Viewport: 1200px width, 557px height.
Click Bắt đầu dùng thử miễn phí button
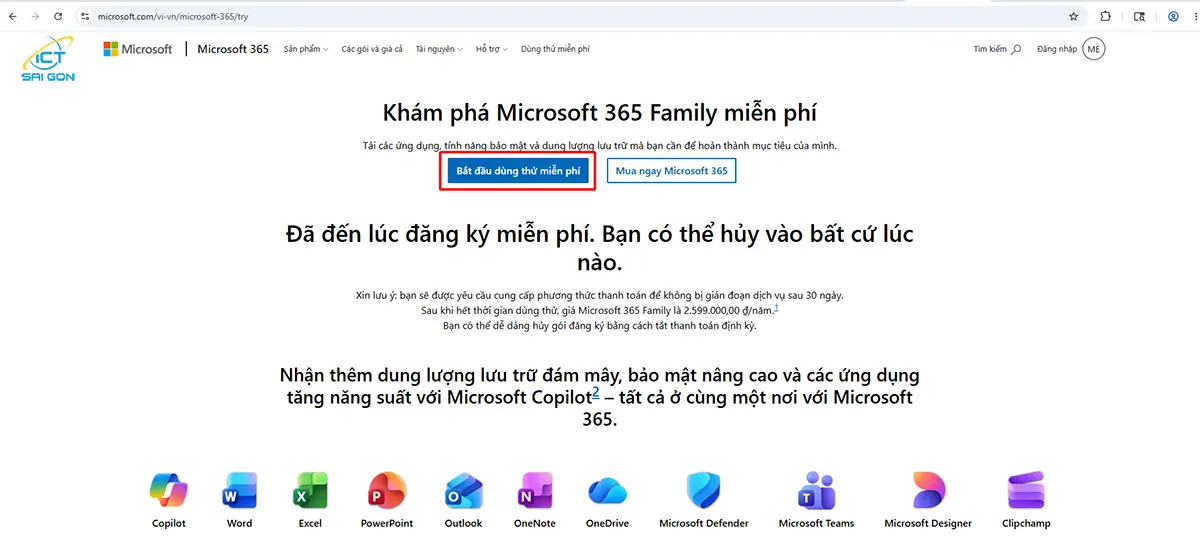(518, 171)
